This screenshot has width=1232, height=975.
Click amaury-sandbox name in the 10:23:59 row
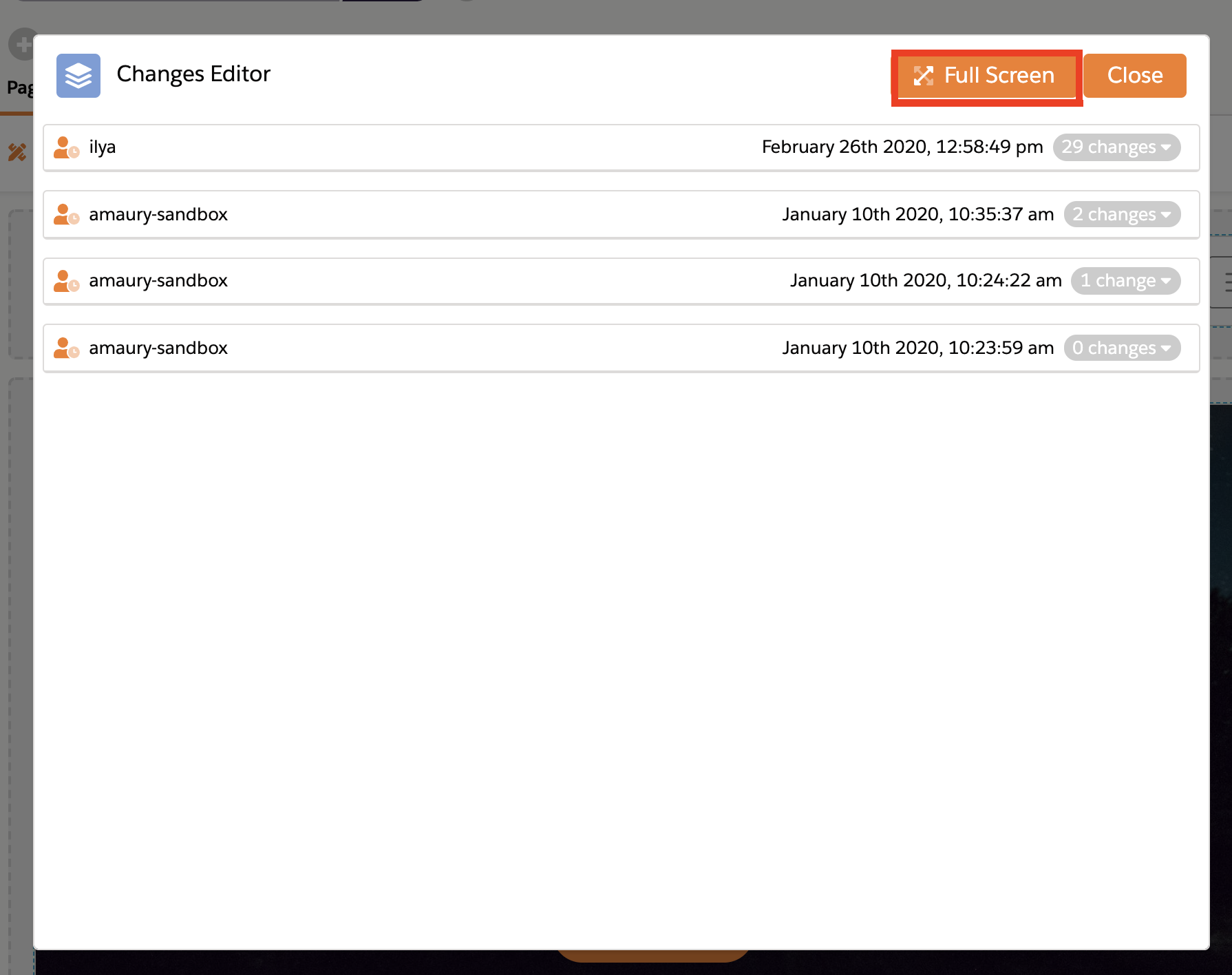(x=158, y=348)
